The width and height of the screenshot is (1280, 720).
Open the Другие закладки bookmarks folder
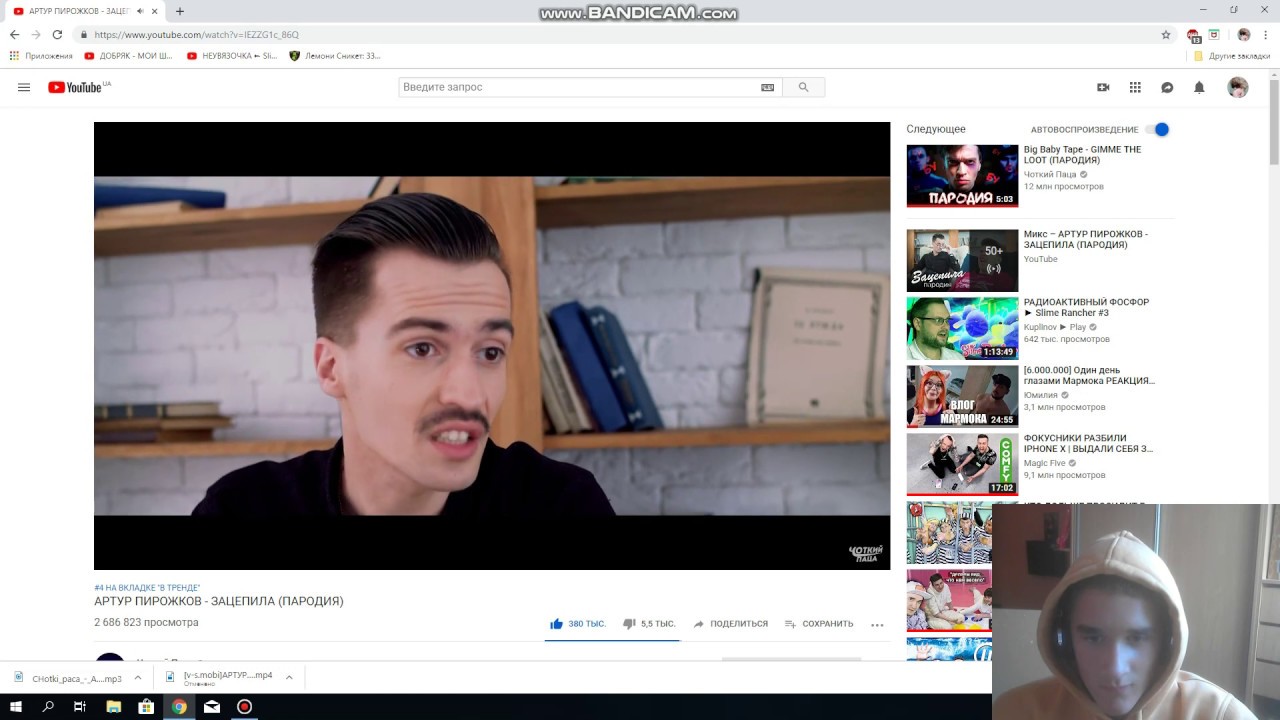click(x=1232, y=56)
